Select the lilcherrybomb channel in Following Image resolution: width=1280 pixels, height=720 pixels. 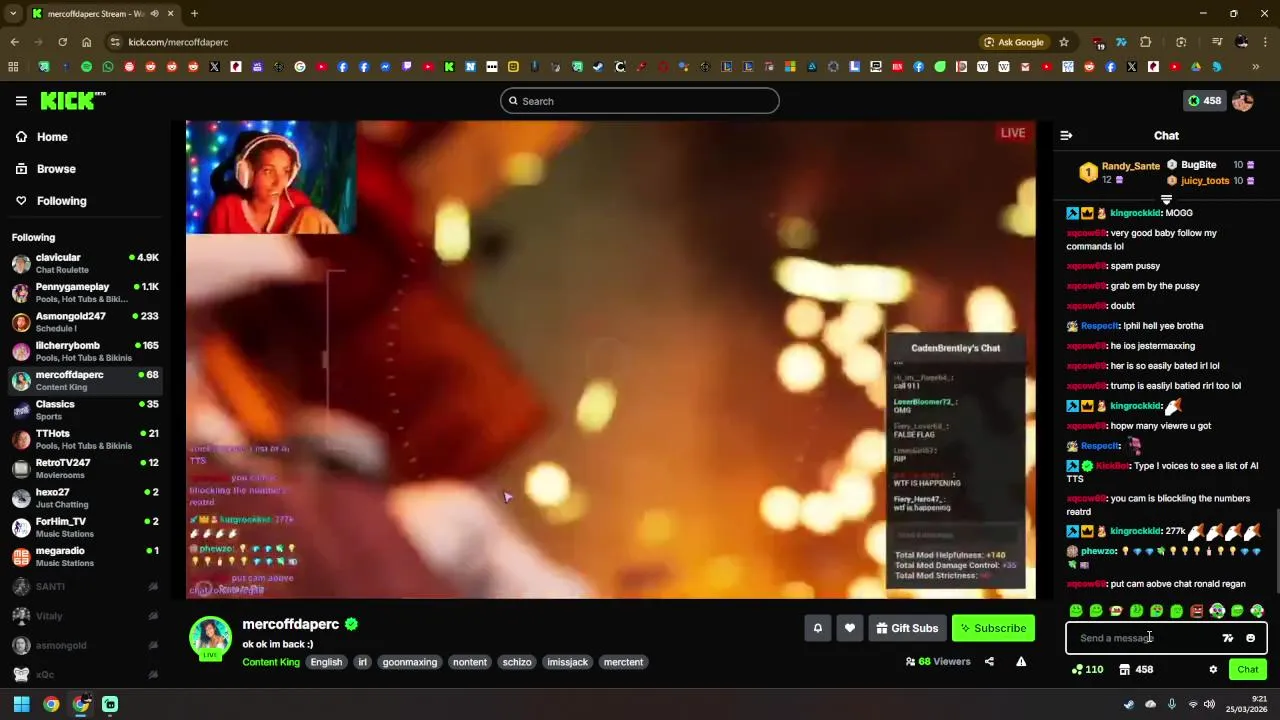(85, 351)
